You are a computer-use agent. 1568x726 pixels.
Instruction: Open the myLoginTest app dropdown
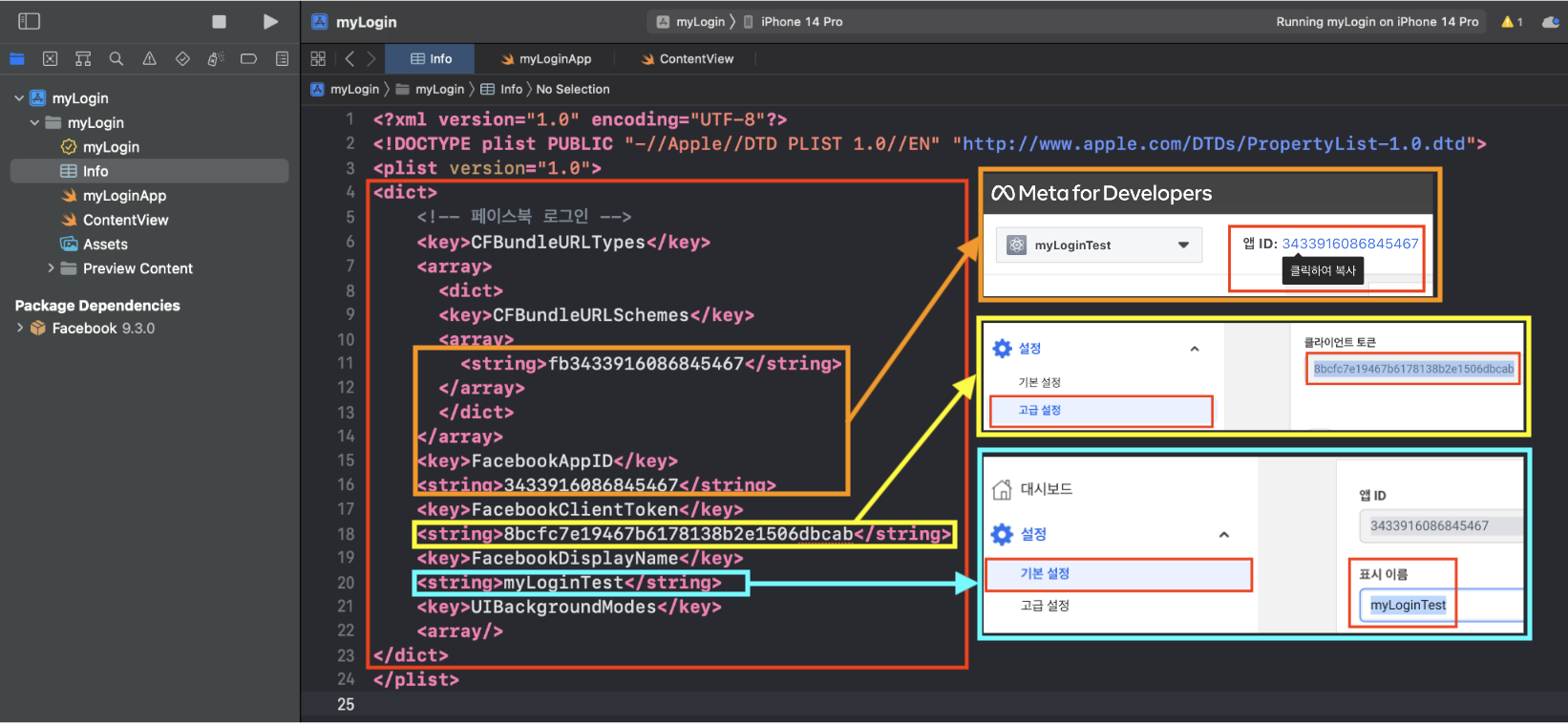coord(1098,246)
